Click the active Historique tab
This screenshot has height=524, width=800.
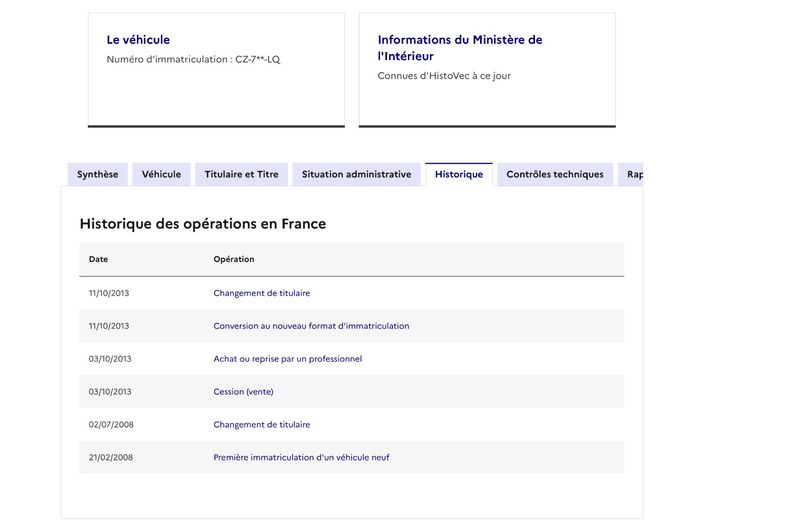coord(459,174)
